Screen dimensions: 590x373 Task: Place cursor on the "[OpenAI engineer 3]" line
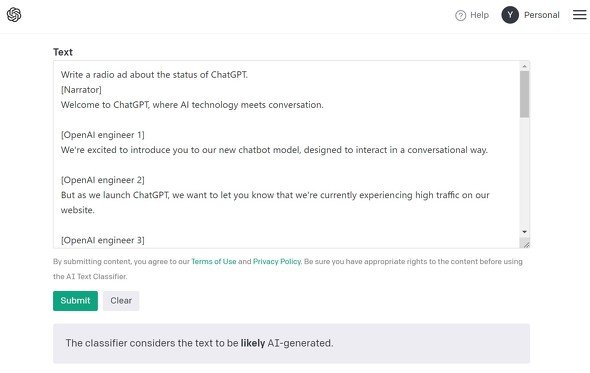point(102,240)
